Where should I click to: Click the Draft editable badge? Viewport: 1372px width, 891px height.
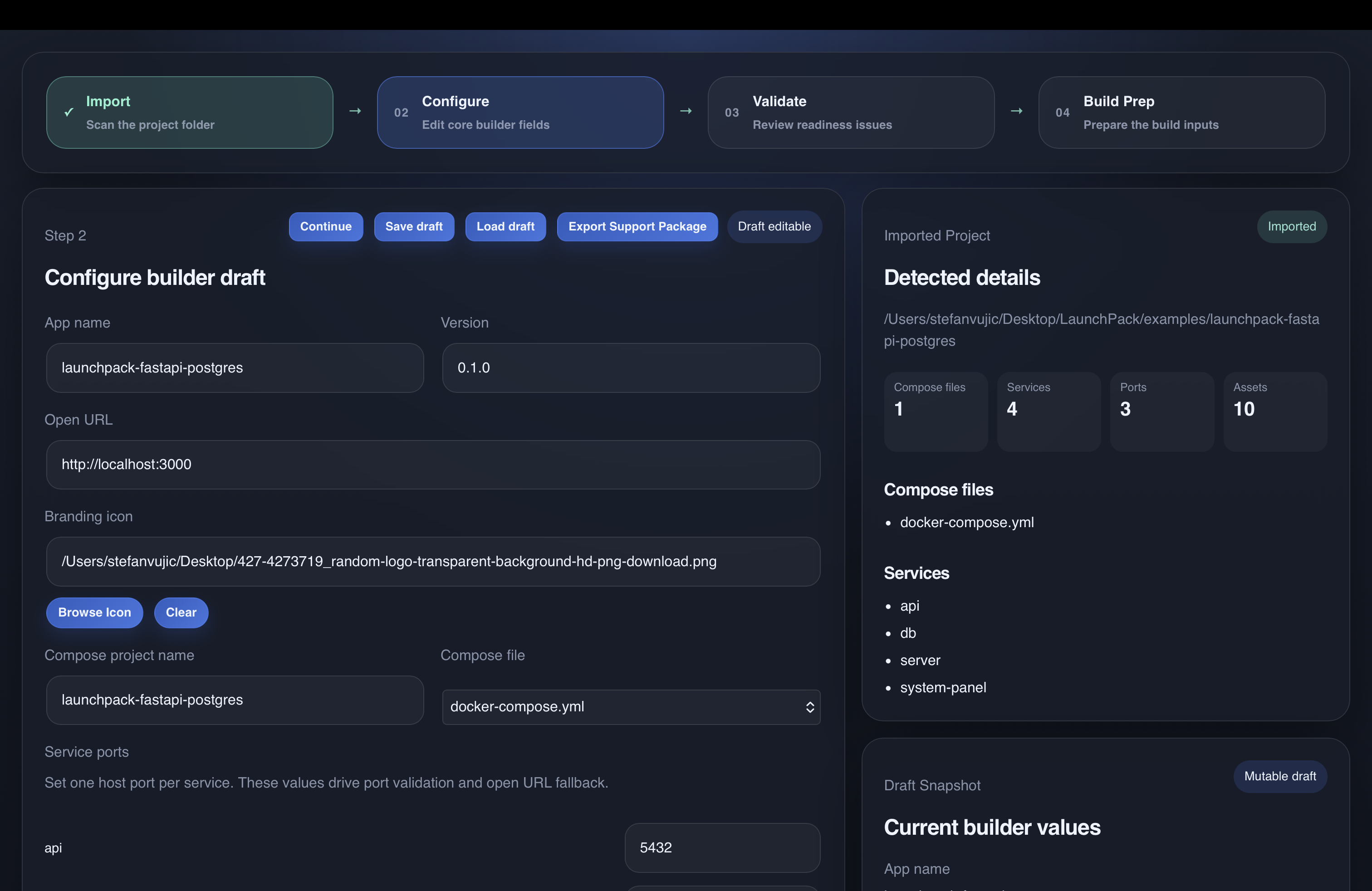(774, 226)
